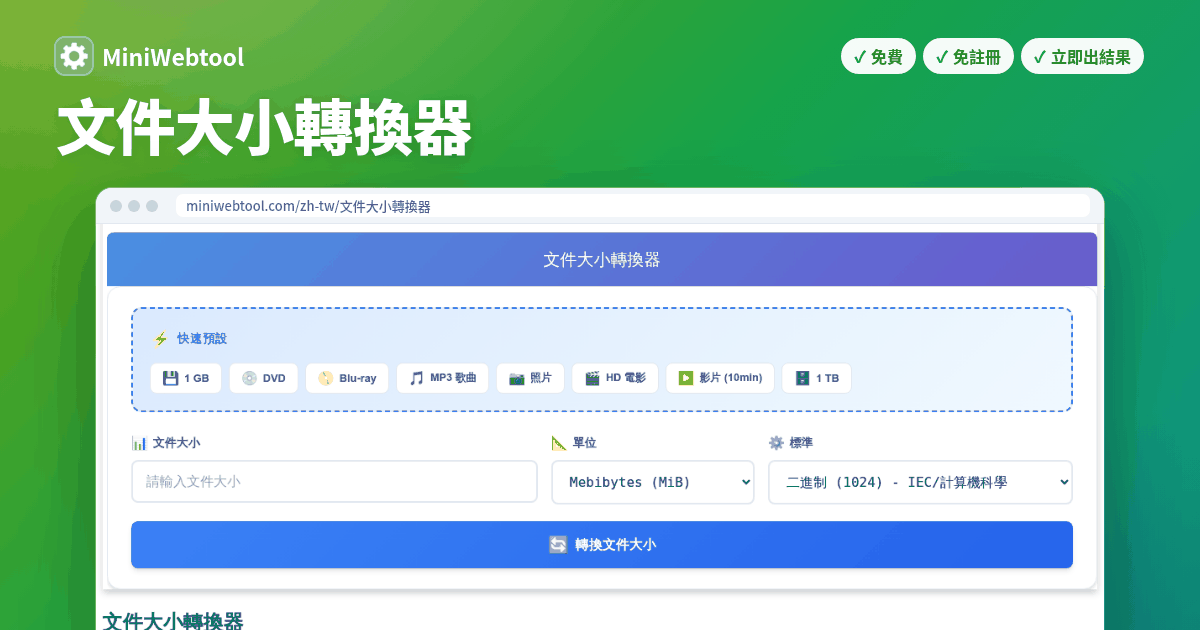Select the 1 GB quick preset
The height and width of the screenshot is (630, 1200).
185,378
